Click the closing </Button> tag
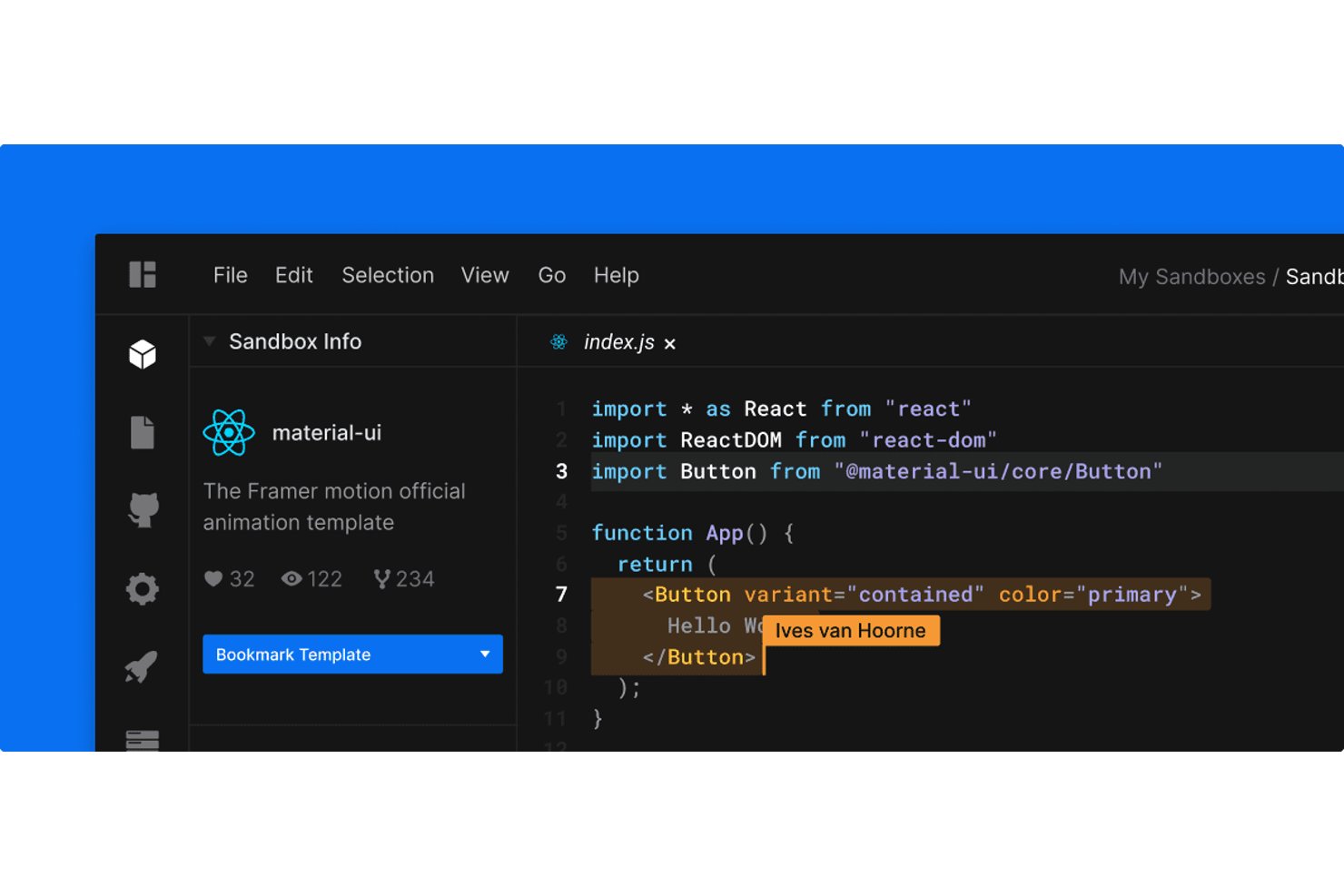 (698, 657)
